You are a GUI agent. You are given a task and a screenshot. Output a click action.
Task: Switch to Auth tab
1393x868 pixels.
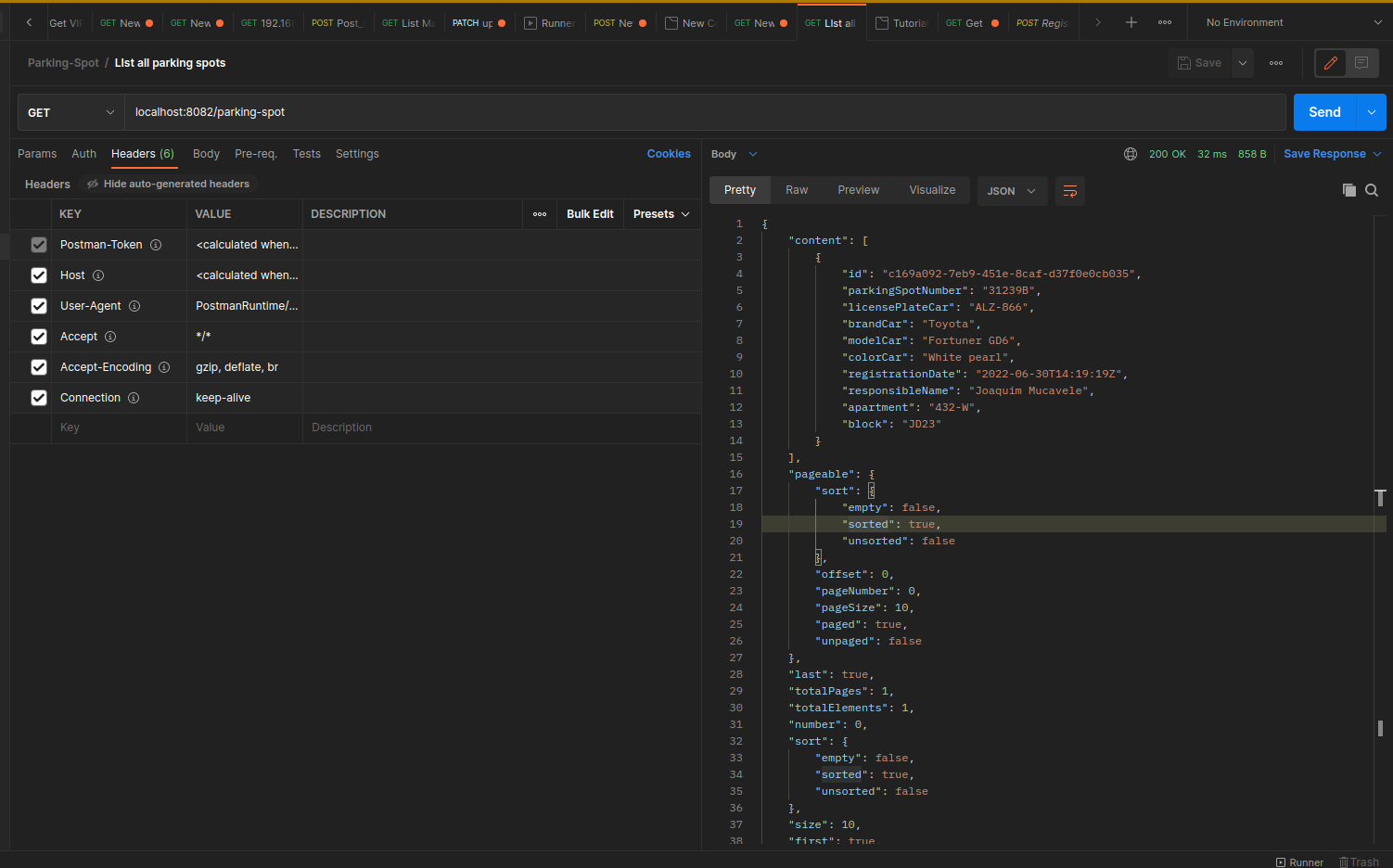tap(84, 154)
